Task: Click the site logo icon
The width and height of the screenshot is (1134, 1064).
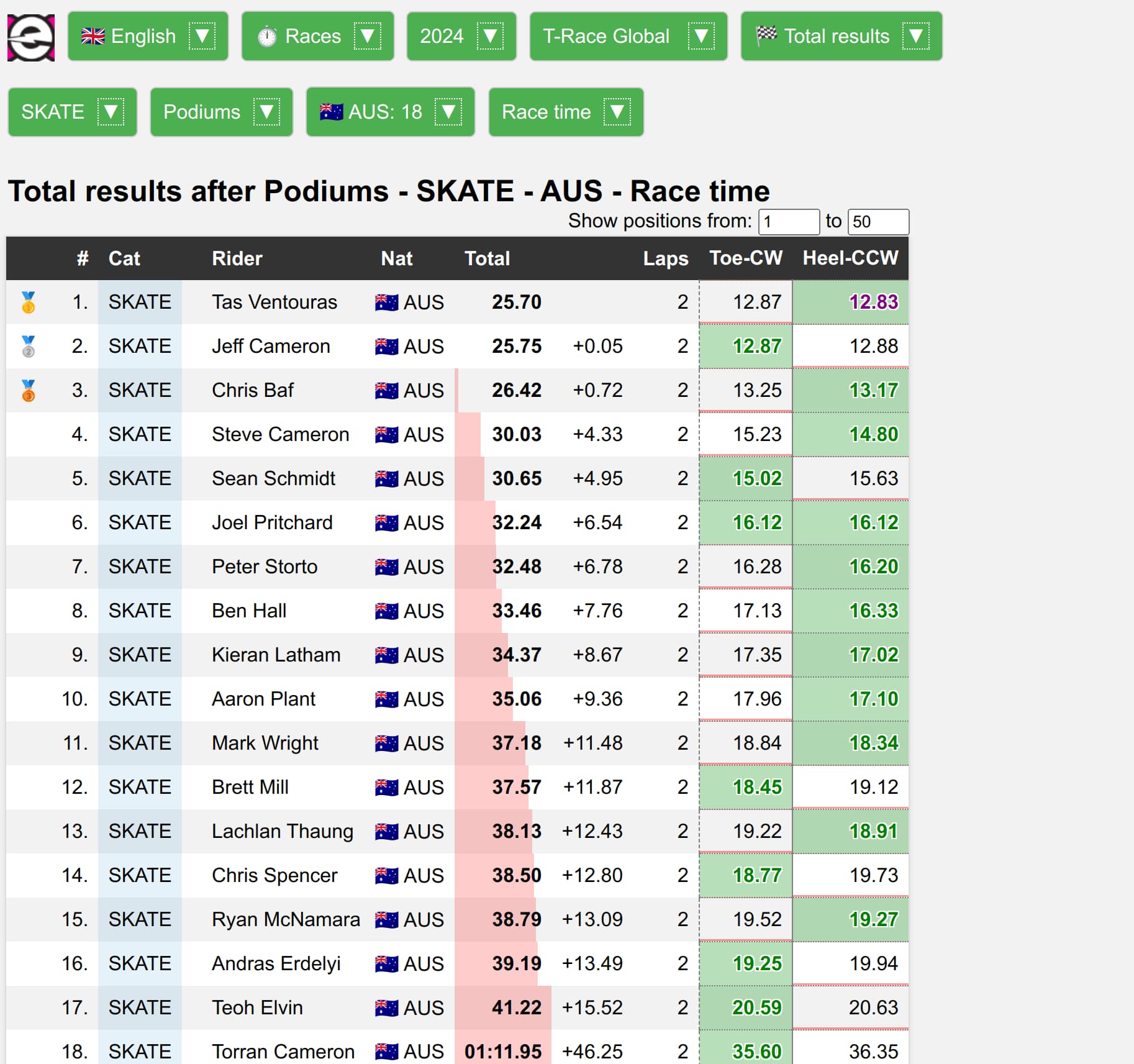Action: 30,37
